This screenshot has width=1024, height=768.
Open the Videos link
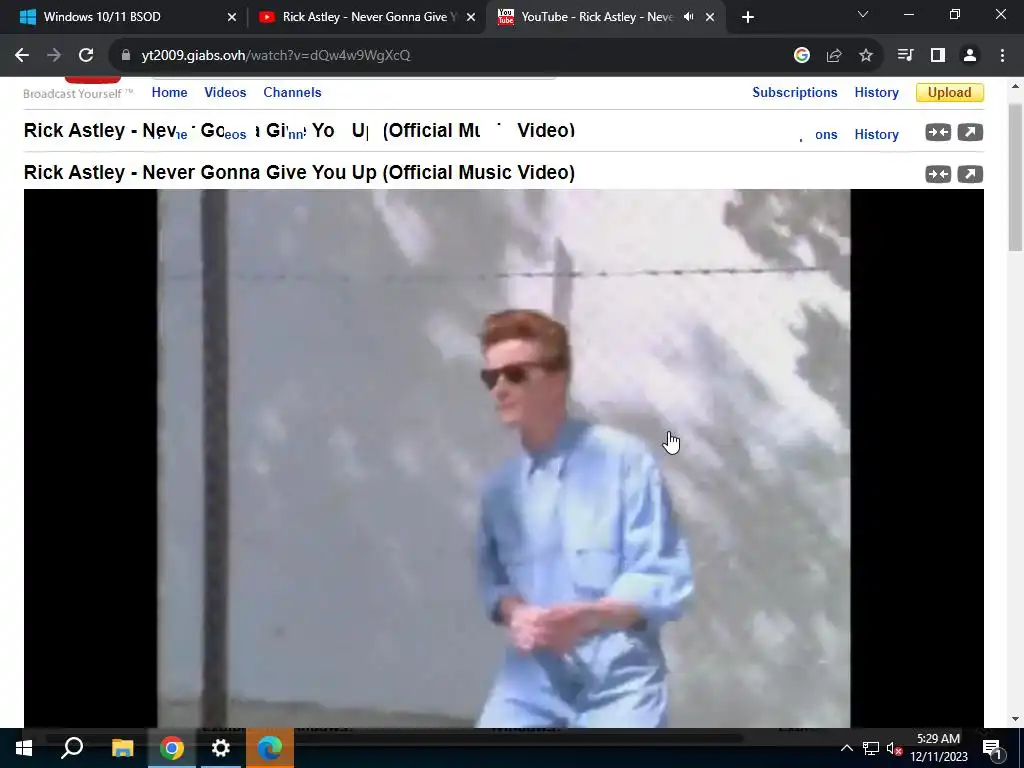tap(225, 93)
